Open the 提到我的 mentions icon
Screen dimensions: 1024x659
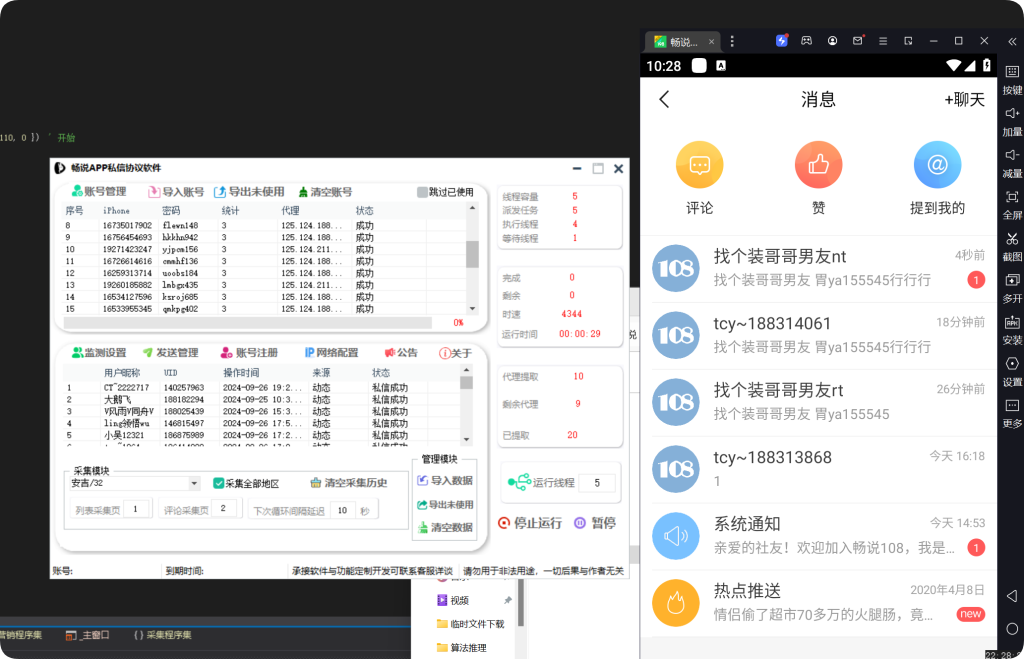coord(937,165)
